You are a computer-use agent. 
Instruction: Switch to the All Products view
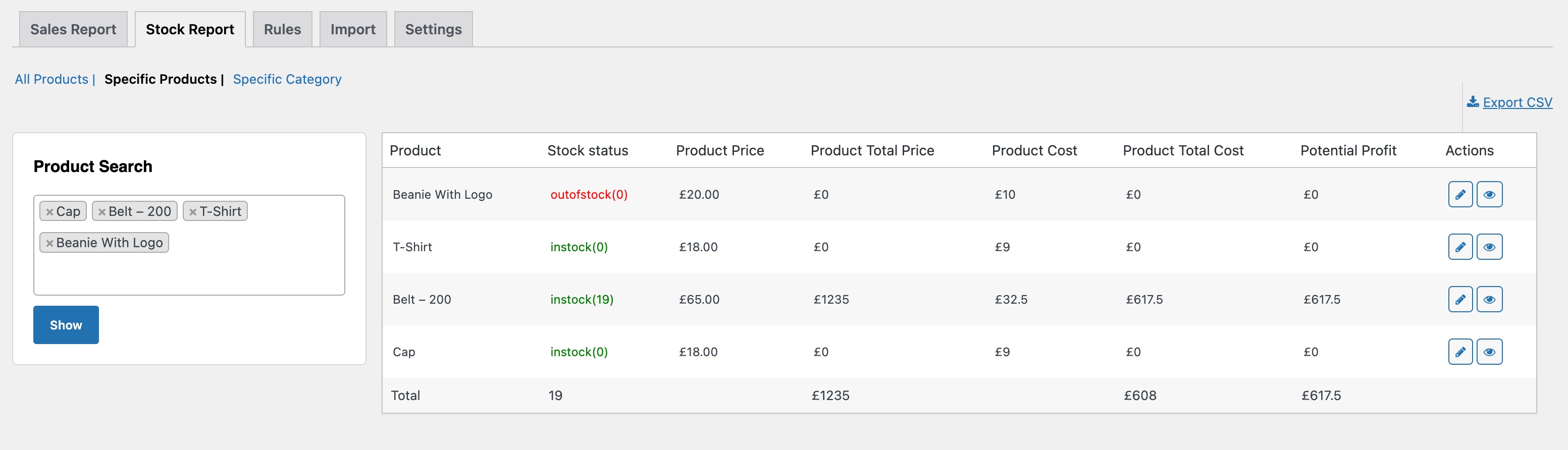point(51,79)
